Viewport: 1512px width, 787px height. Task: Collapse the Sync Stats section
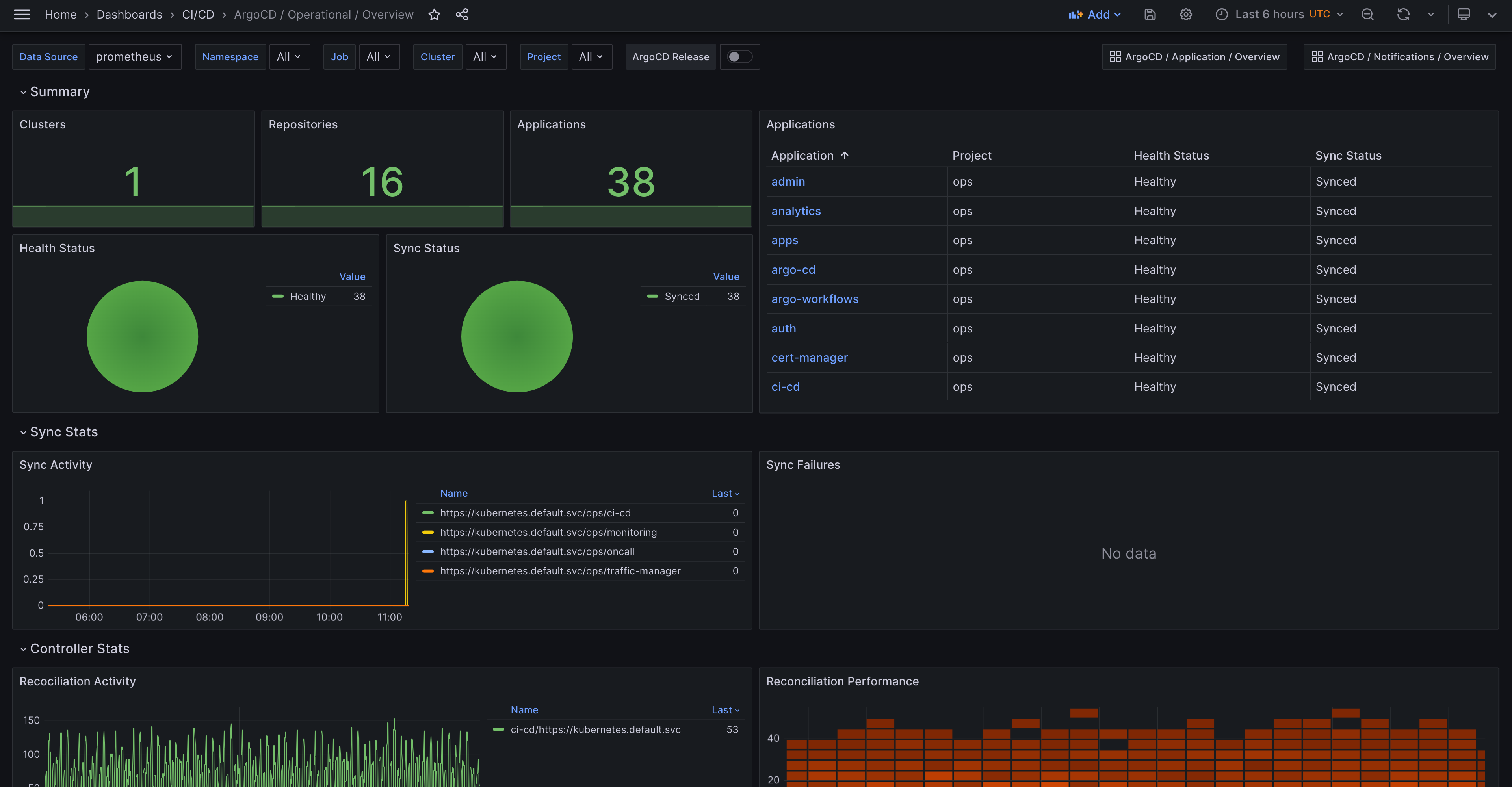click(x=22, y=432)
